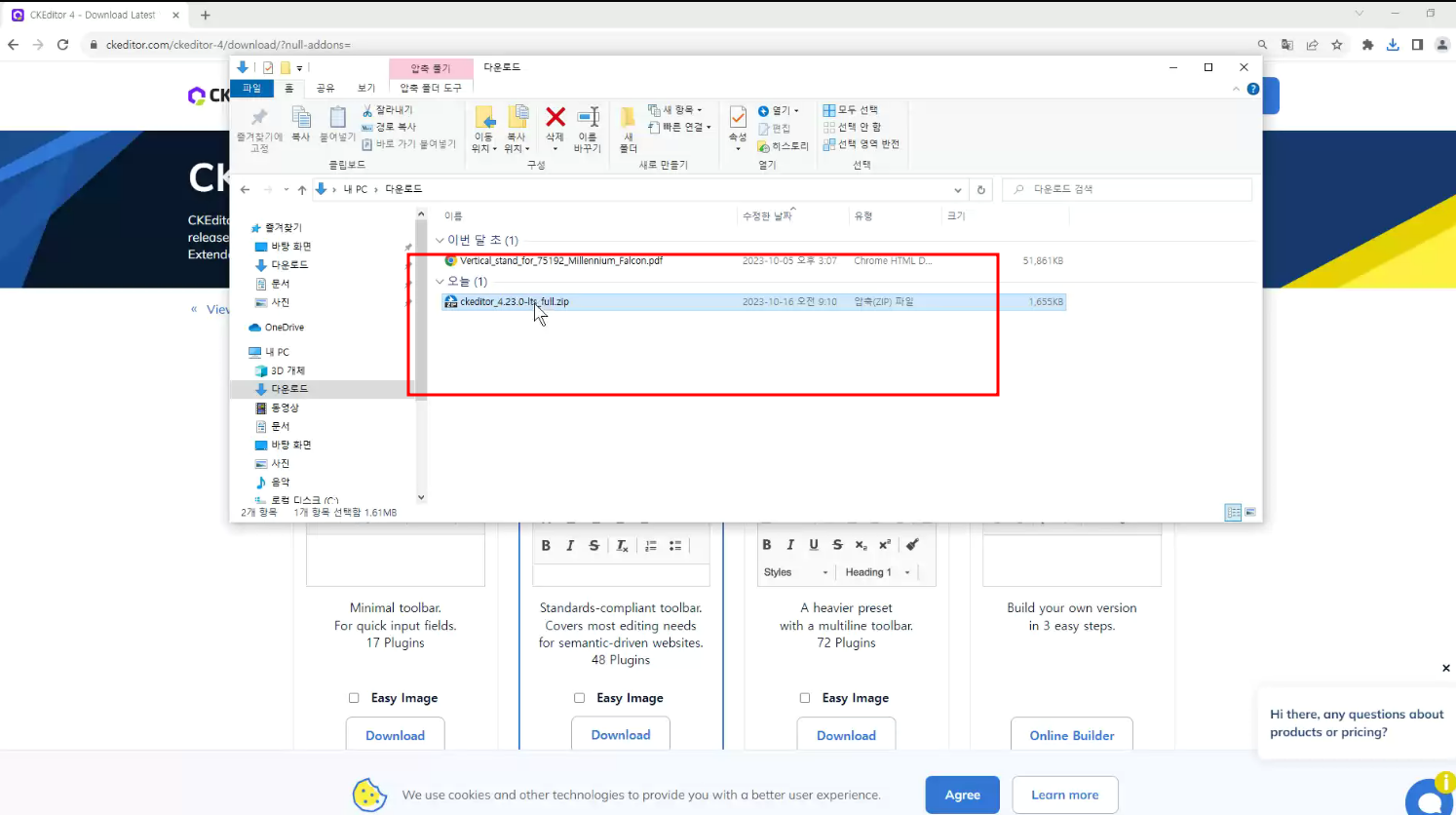Viewport: 1456px width, 815px height.
Task: Click Download button for 72 Plugins package
Action: (846, 735)
